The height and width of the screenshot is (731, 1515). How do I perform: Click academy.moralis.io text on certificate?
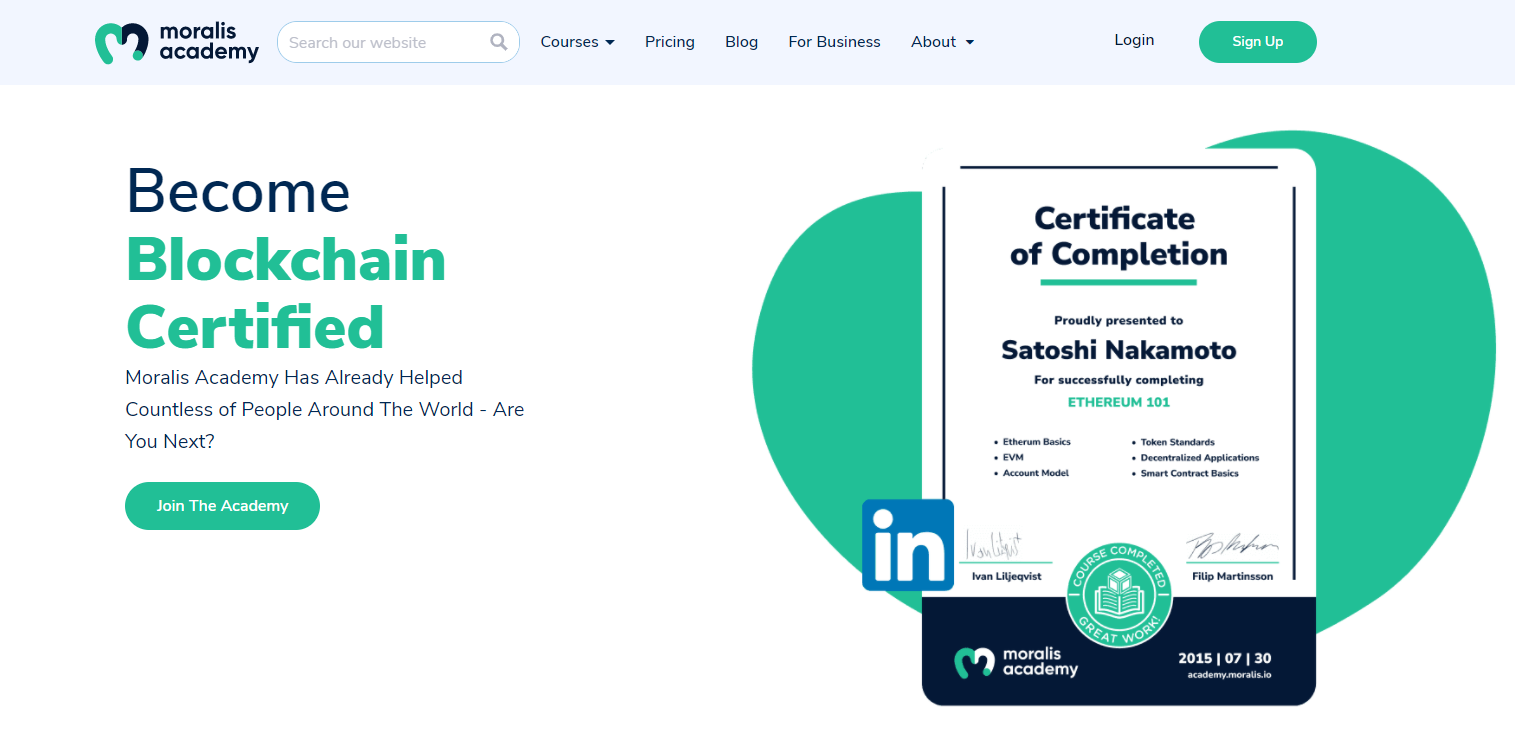click(x=1229, y=675)
